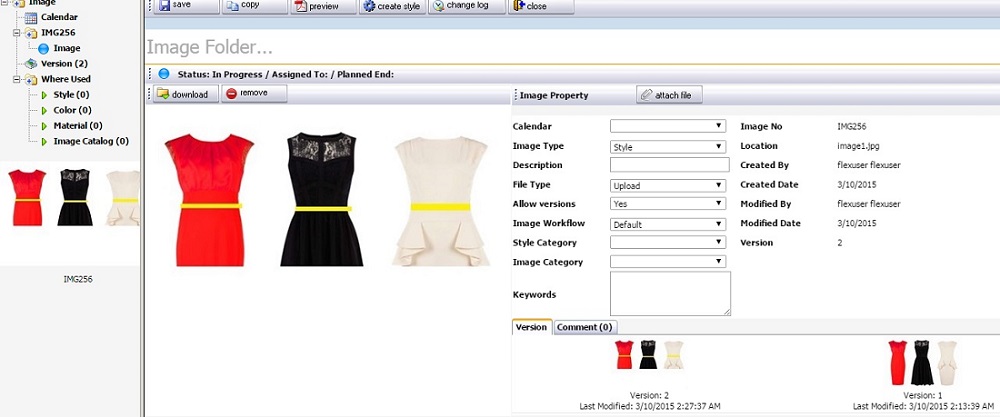The width and height of the screenshot is (1000, 417).
Task: Click the Image No value IMG256
Action: pos(851,127)
